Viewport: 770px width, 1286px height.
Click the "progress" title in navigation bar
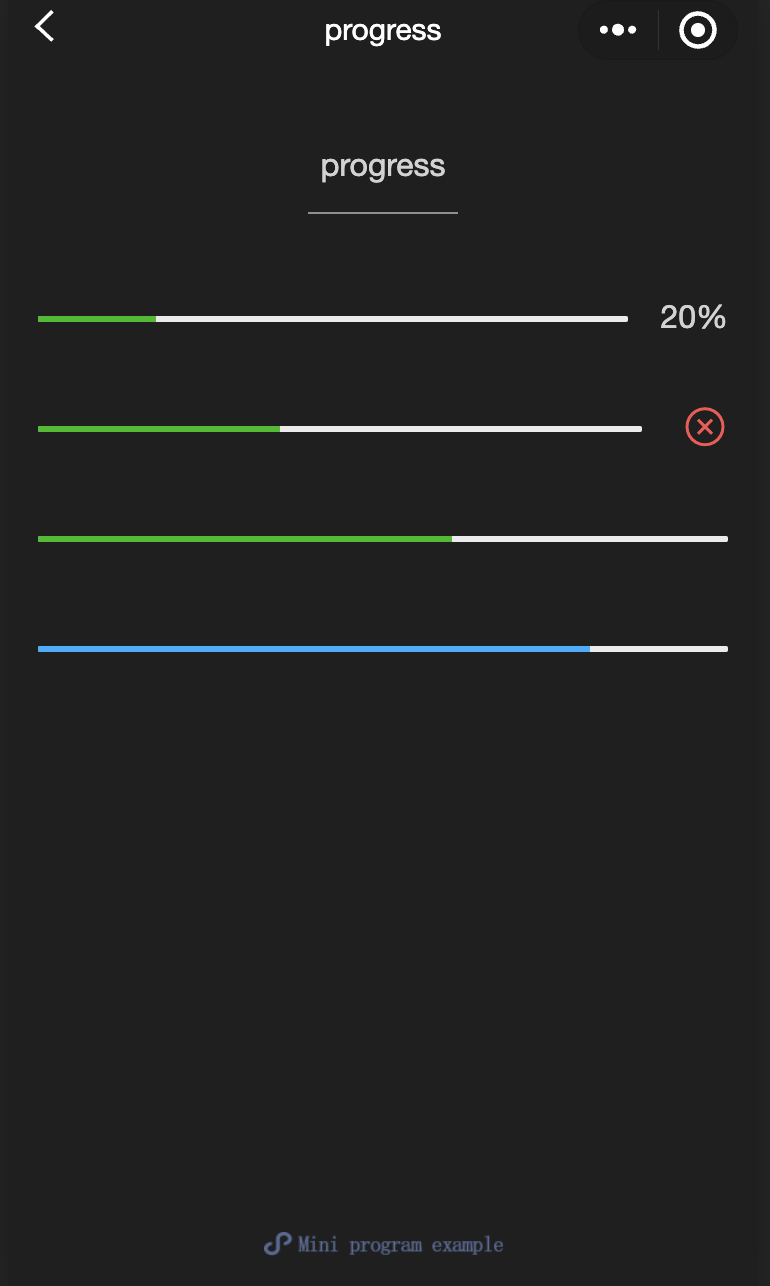383,31
